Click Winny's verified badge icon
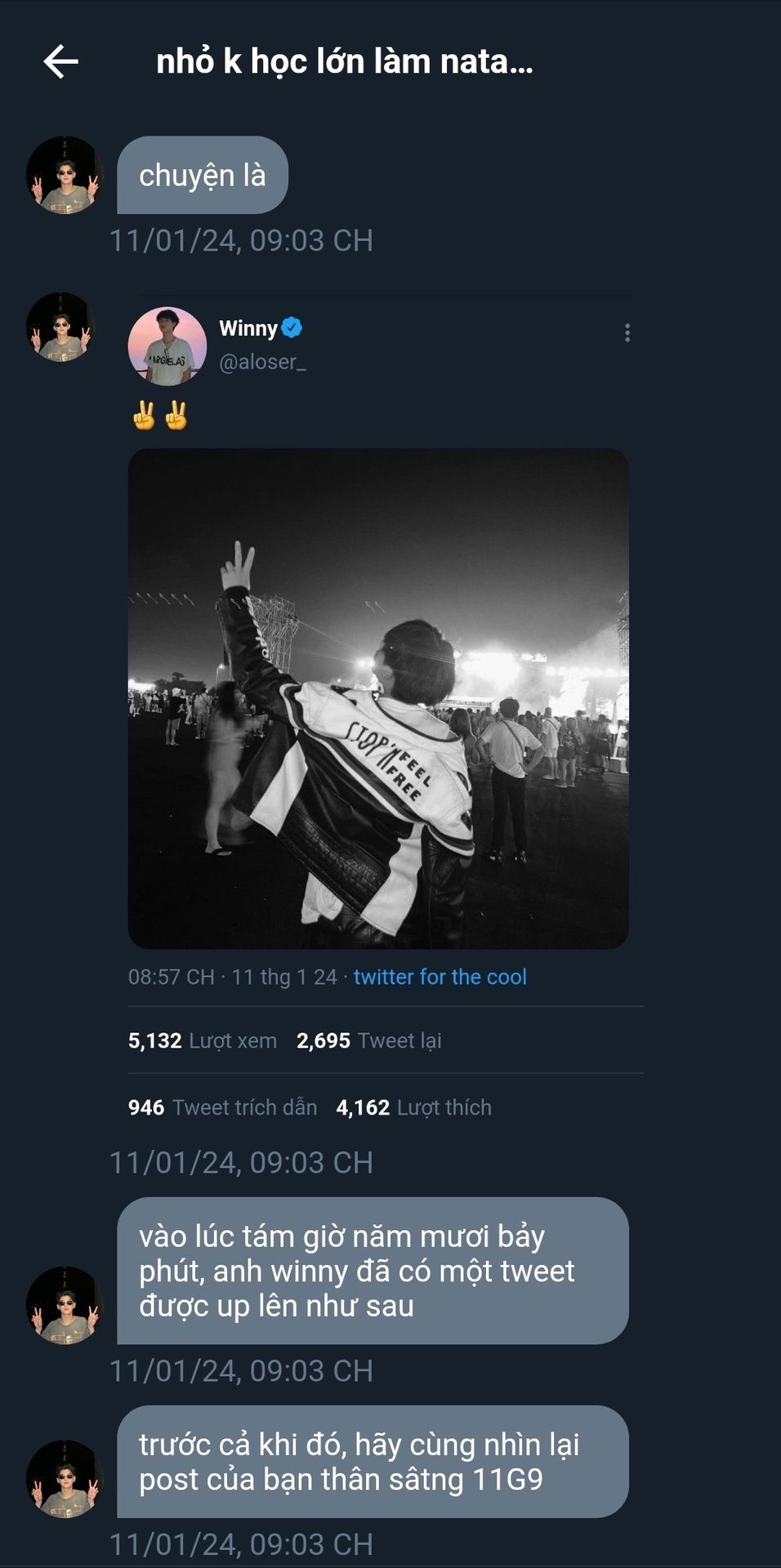This screenshot has height=1568, width=781. coord(292,328)
